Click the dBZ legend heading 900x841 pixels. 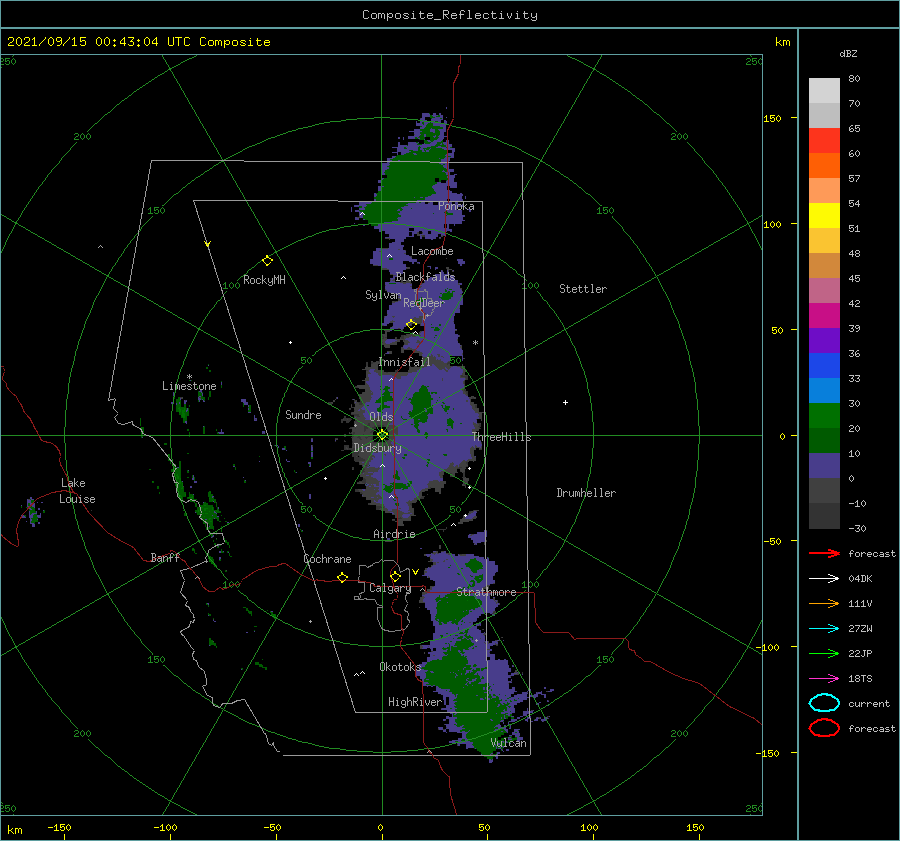(848, 53)
